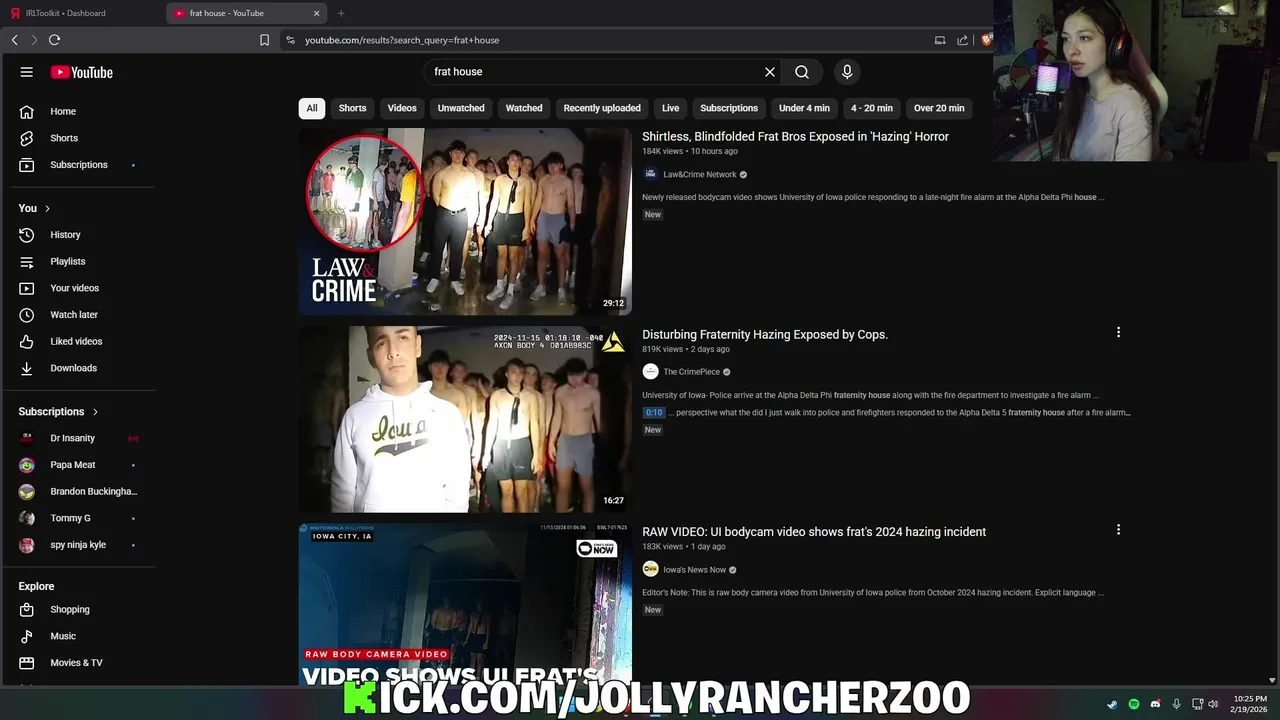Open the site settings icon in address bar
Image resolution: width=1280 pixels, height=720 pixels.
click(290, 40)
